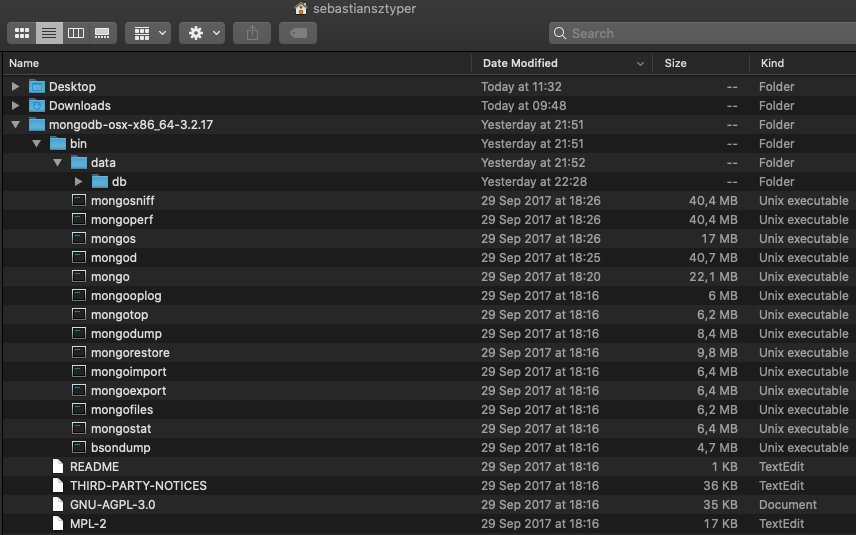Collapse the data folder
Viewport: 856px width, 535px height.
[57, 163]
